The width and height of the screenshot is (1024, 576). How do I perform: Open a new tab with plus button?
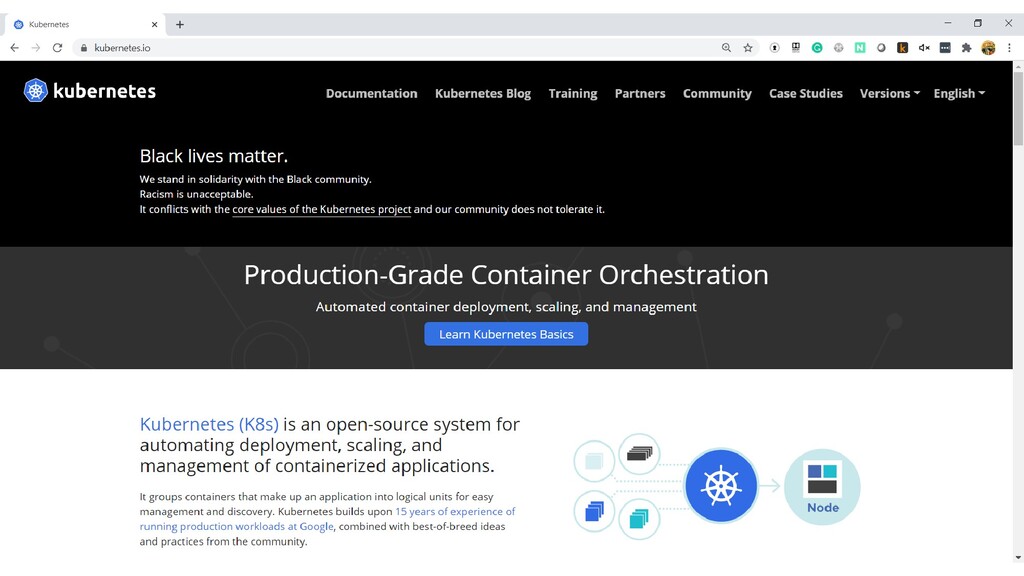tap(180, 24)
